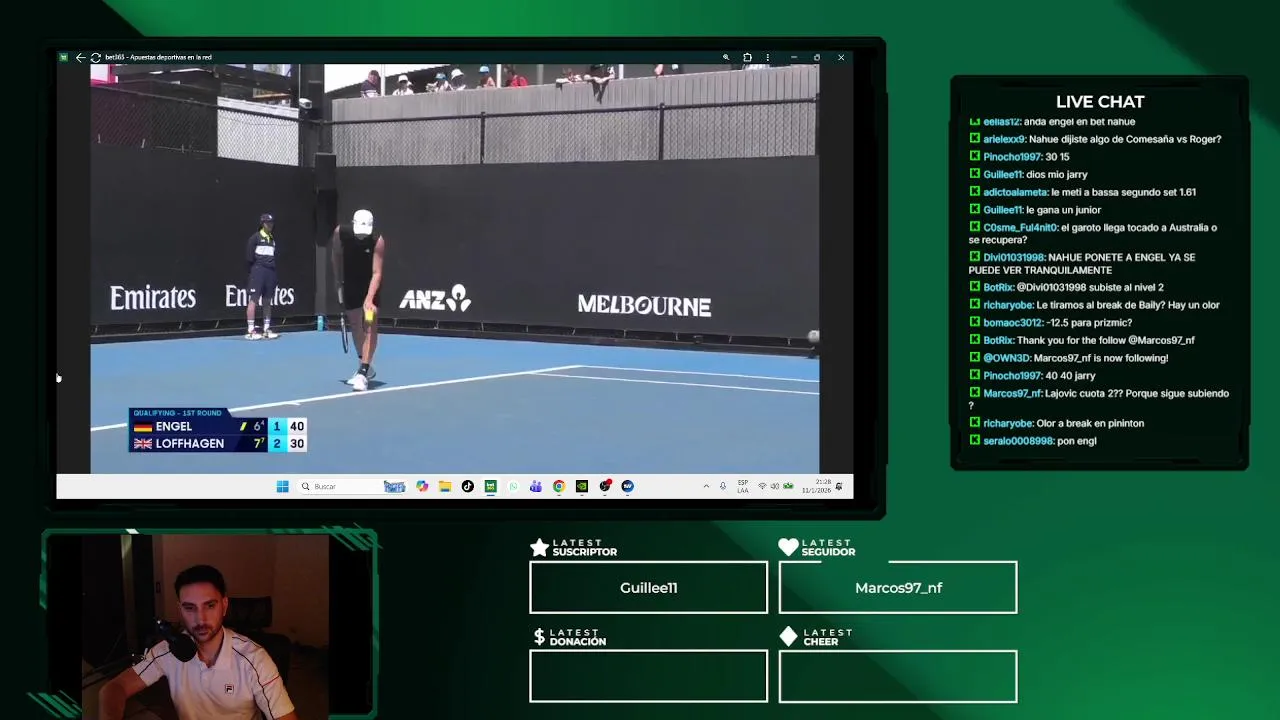Open Microsoft Teams from the taskbar
1280x720 pixels.
coord(536,486)
